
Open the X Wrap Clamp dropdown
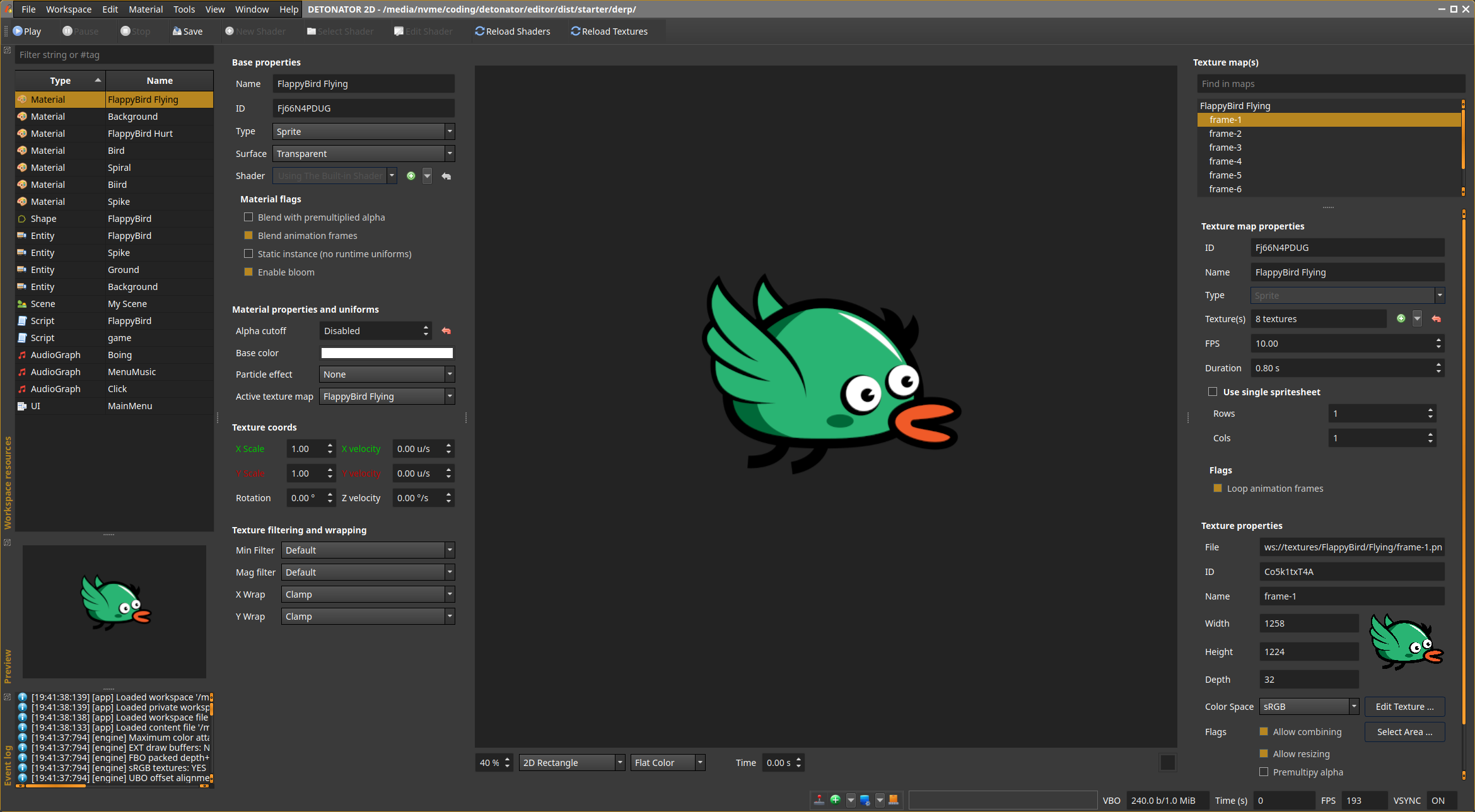368,594
